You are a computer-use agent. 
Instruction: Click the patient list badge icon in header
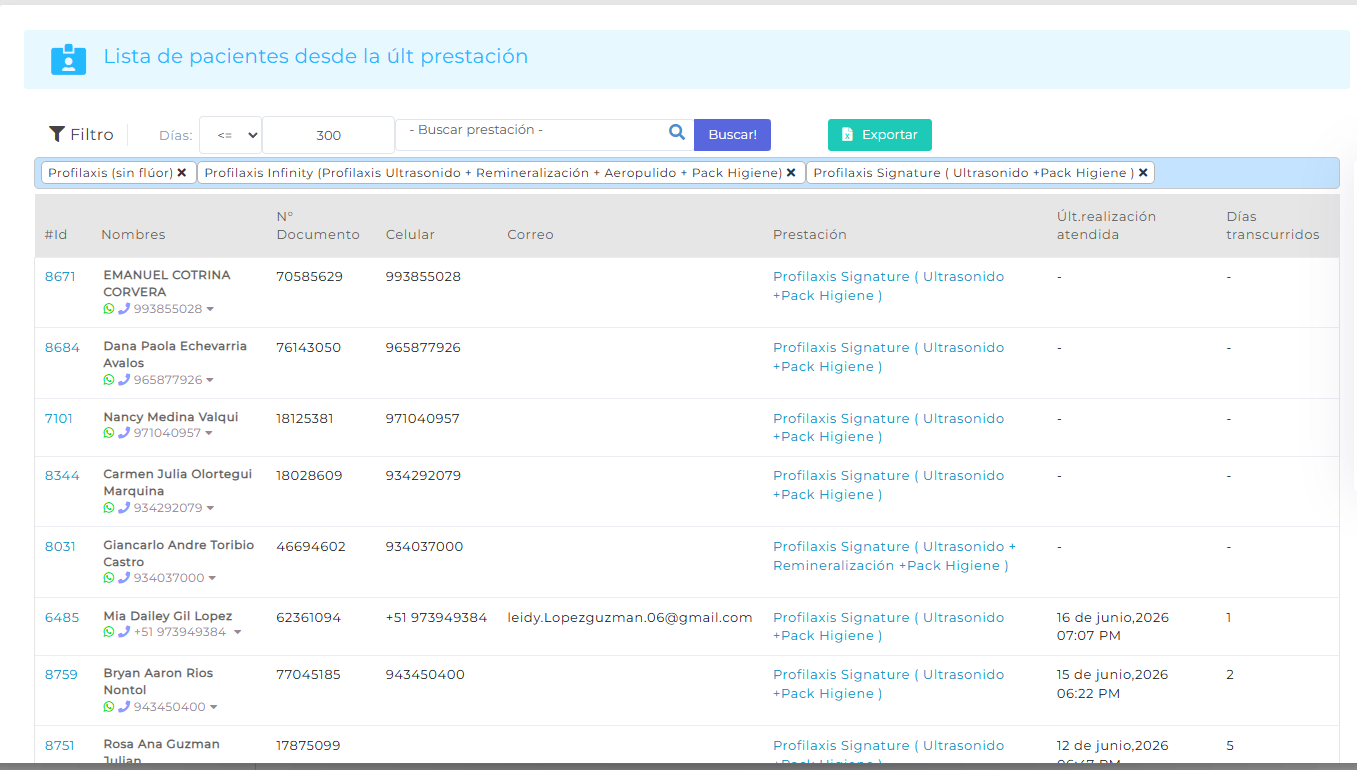(68, 59)
